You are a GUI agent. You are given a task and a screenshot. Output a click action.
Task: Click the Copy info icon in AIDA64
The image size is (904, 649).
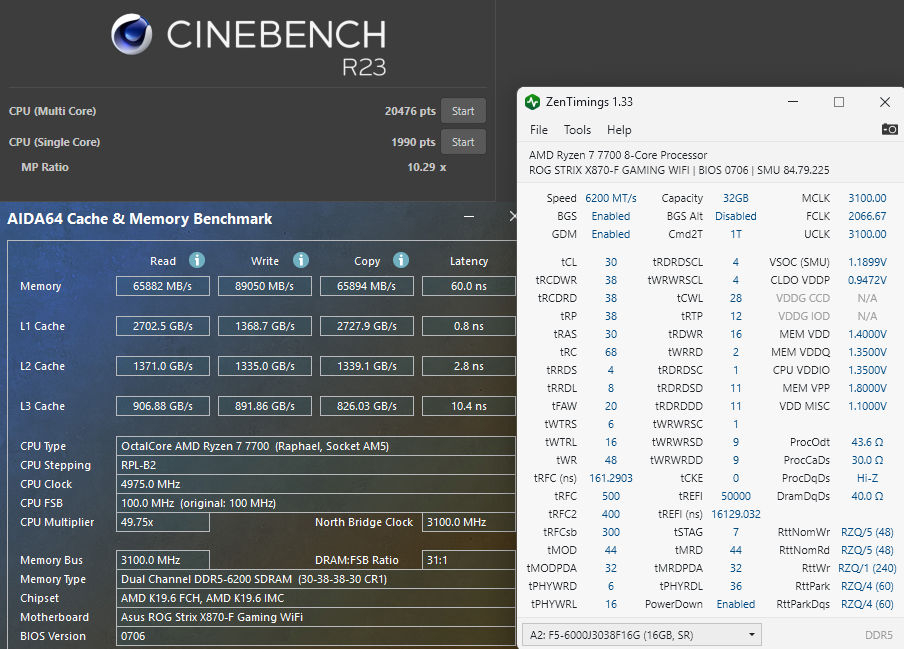401,260
